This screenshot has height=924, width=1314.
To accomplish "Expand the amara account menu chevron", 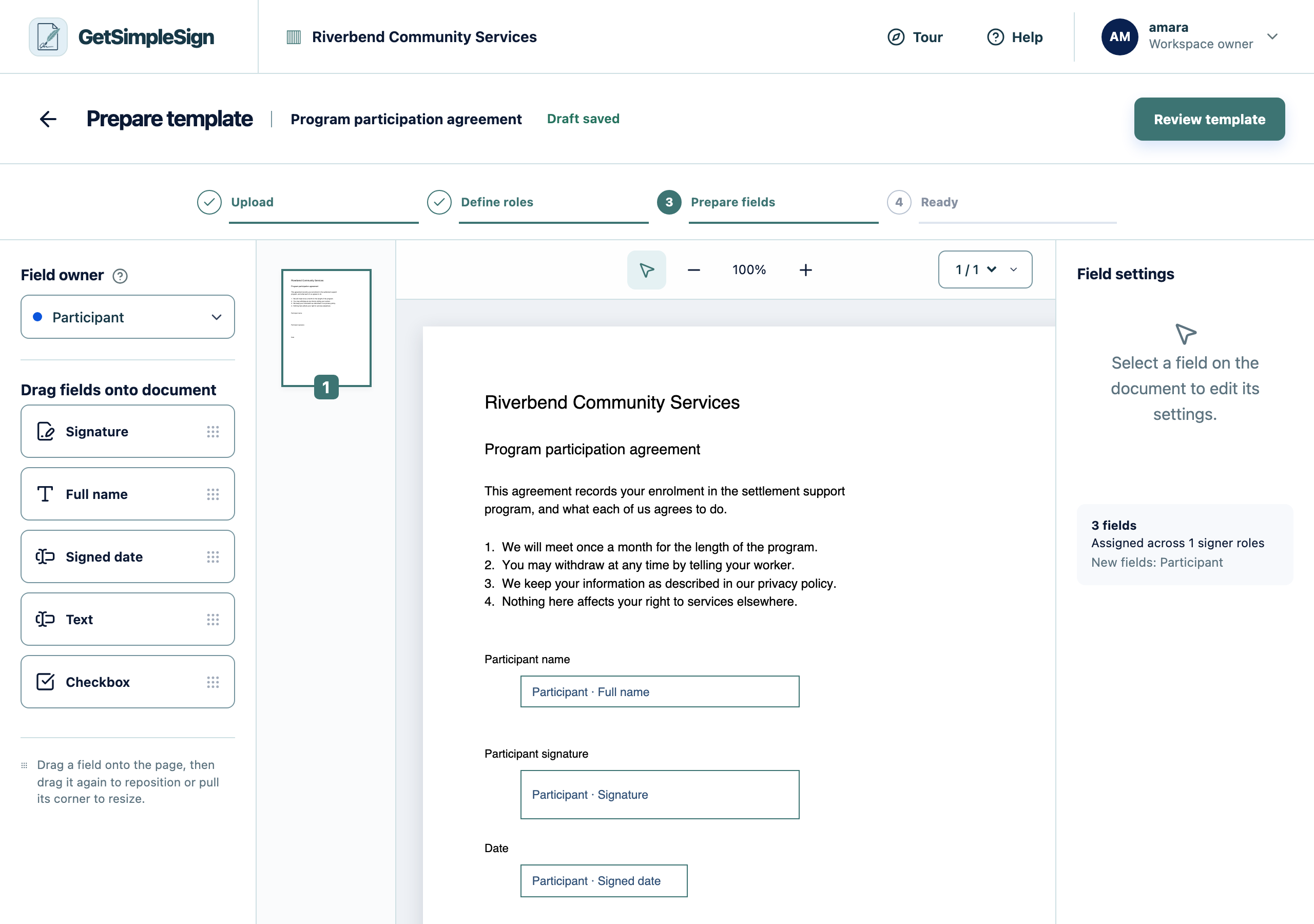I will point(1272,36).
